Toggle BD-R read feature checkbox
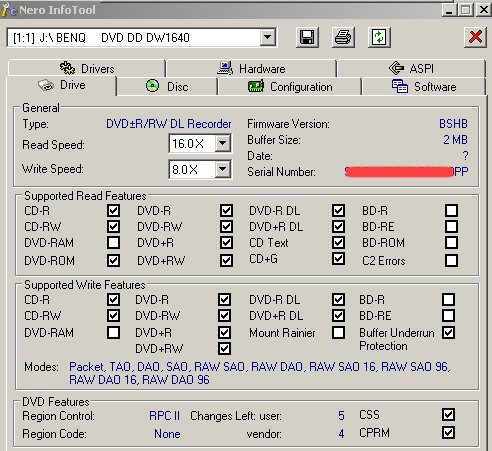The image size is (492, 451). click(451, 210)
